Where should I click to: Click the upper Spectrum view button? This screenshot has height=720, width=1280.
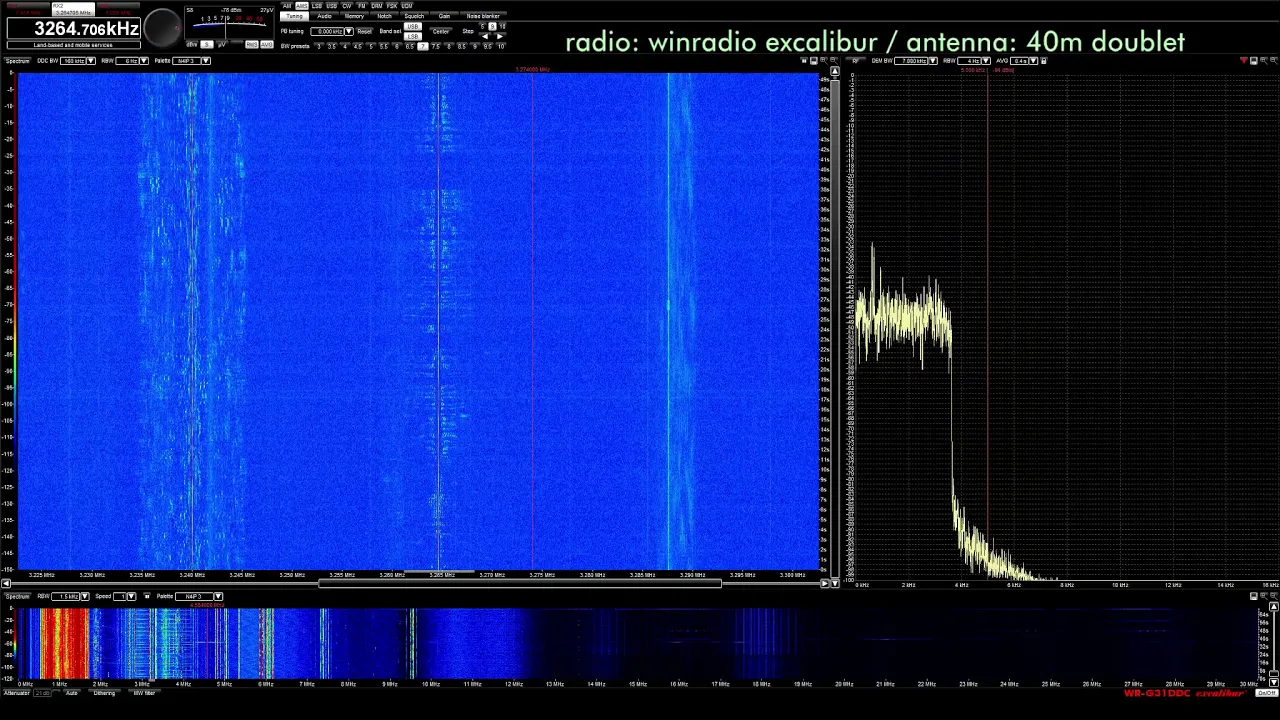tap(17, 61)
